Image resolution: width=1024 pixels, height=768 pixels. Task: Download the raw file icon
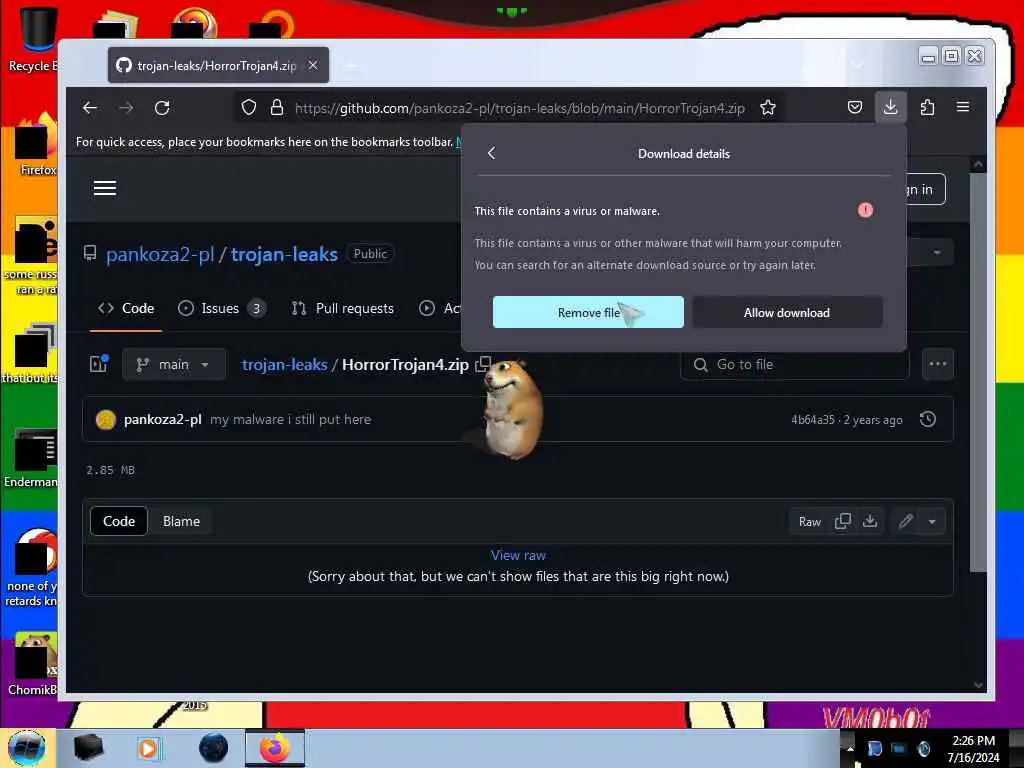click(870, 521)
